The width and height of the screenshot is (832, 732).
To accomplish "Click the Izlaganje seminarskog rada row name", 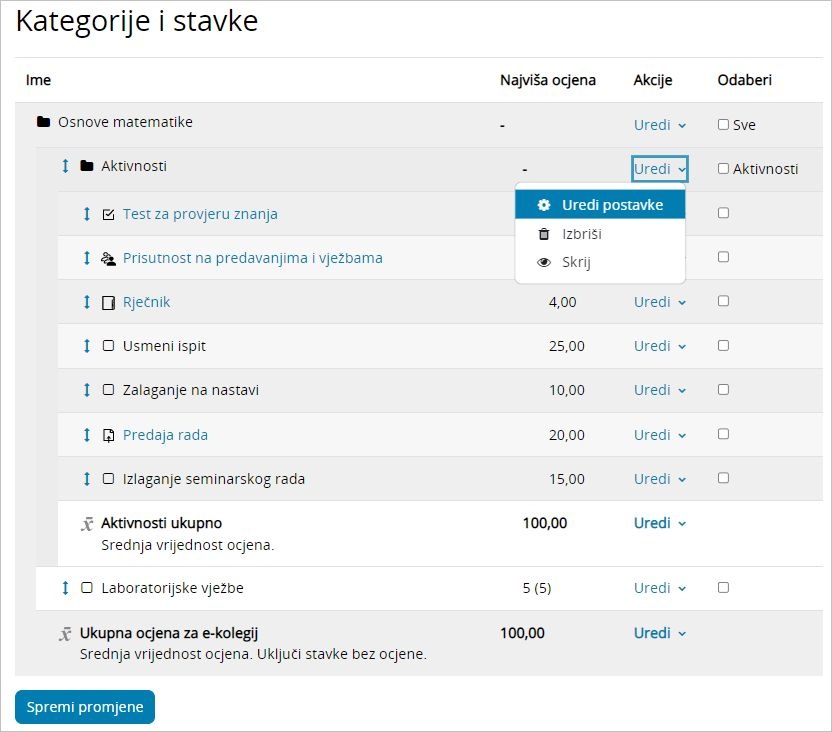I will 213,479.
